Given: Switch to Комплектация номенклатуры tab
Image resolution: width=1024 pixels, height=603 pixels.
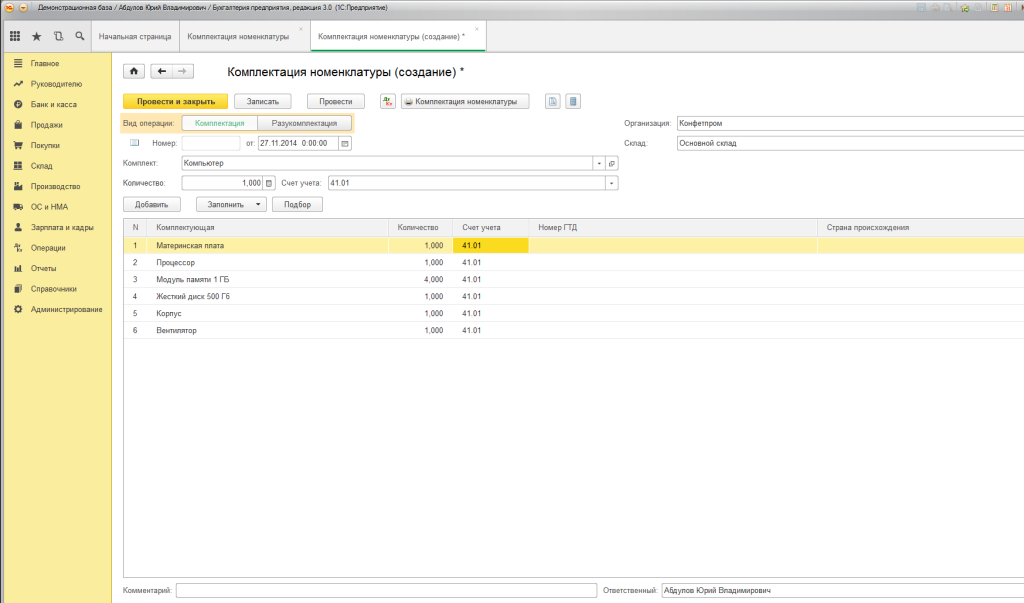Looking at the screenshot, I should [x=238, y=37].
